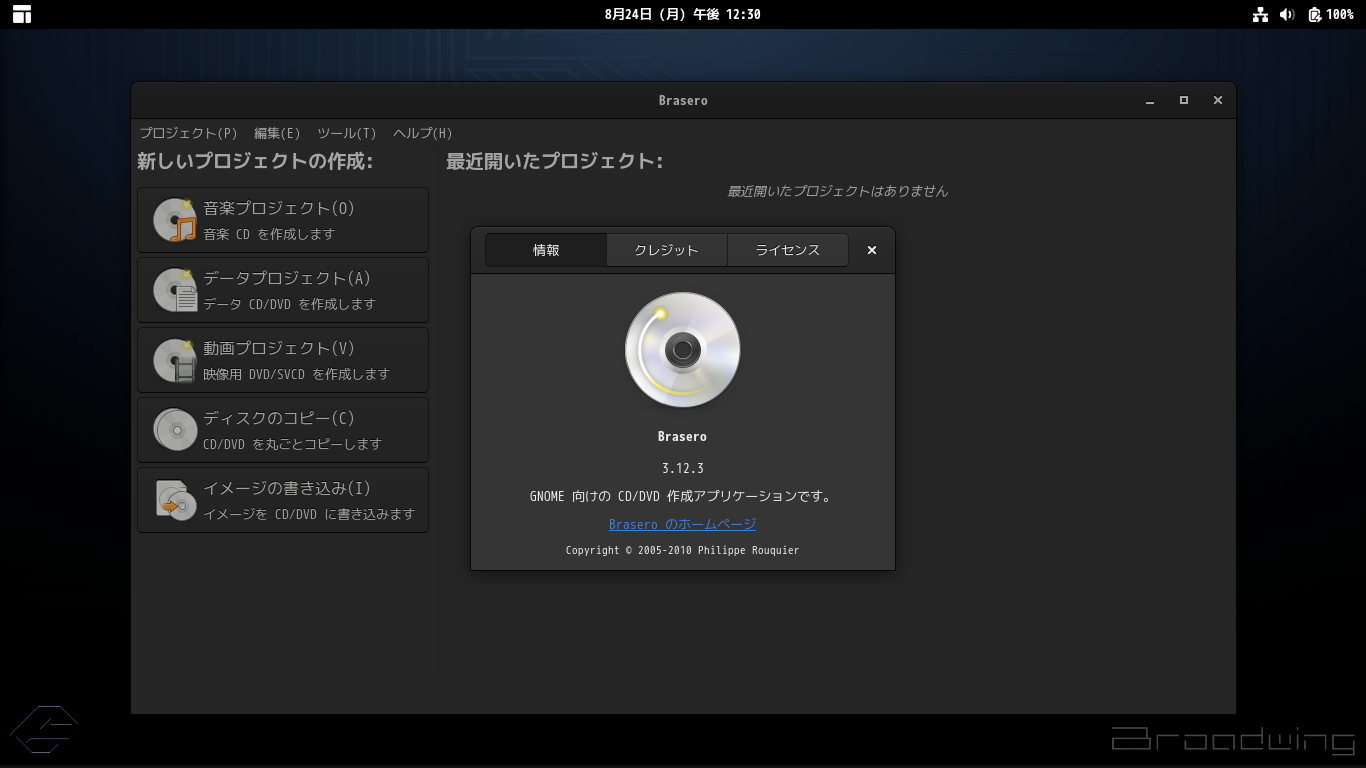
Task: Click the image burn icon for イメージの書き込み
Action: point(175,500)
